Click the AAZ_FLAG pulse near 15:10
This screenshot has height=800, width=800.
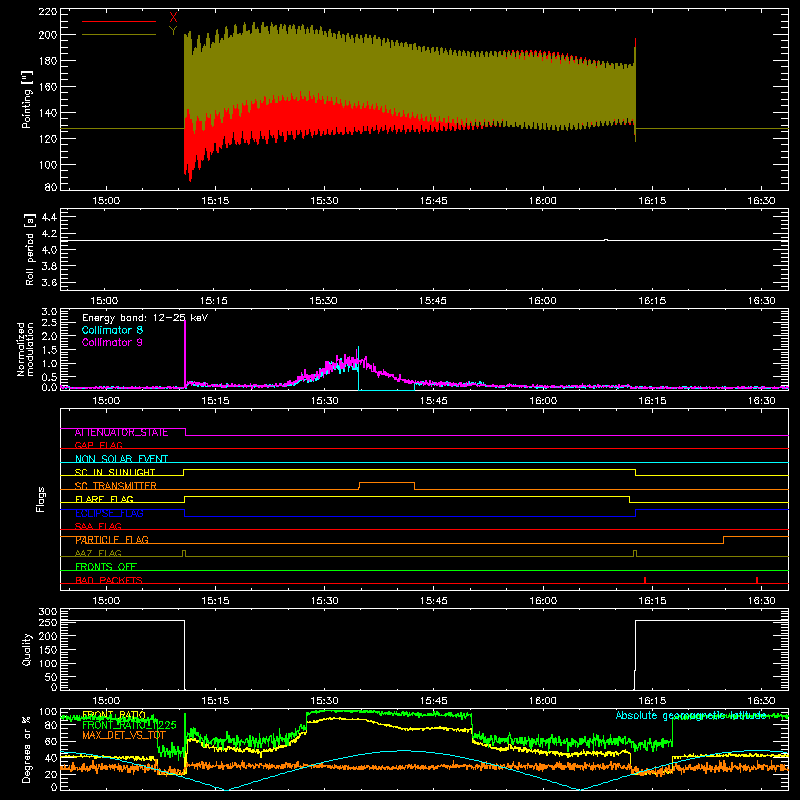(184, 553)
